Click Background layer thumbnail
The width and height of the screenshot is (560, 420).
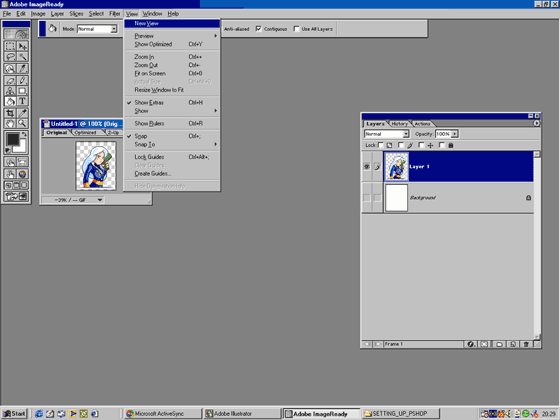[396, 198]
